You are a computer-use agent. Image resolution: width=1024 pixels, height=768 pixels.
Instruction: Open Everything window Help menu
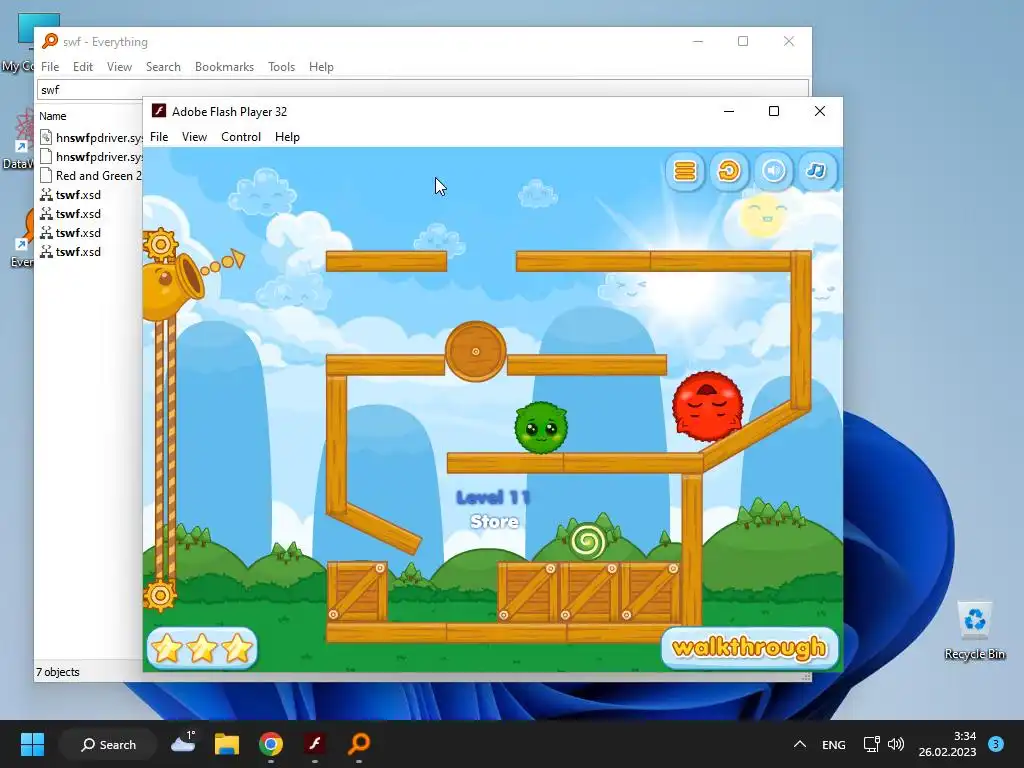[x=321, y=67]
